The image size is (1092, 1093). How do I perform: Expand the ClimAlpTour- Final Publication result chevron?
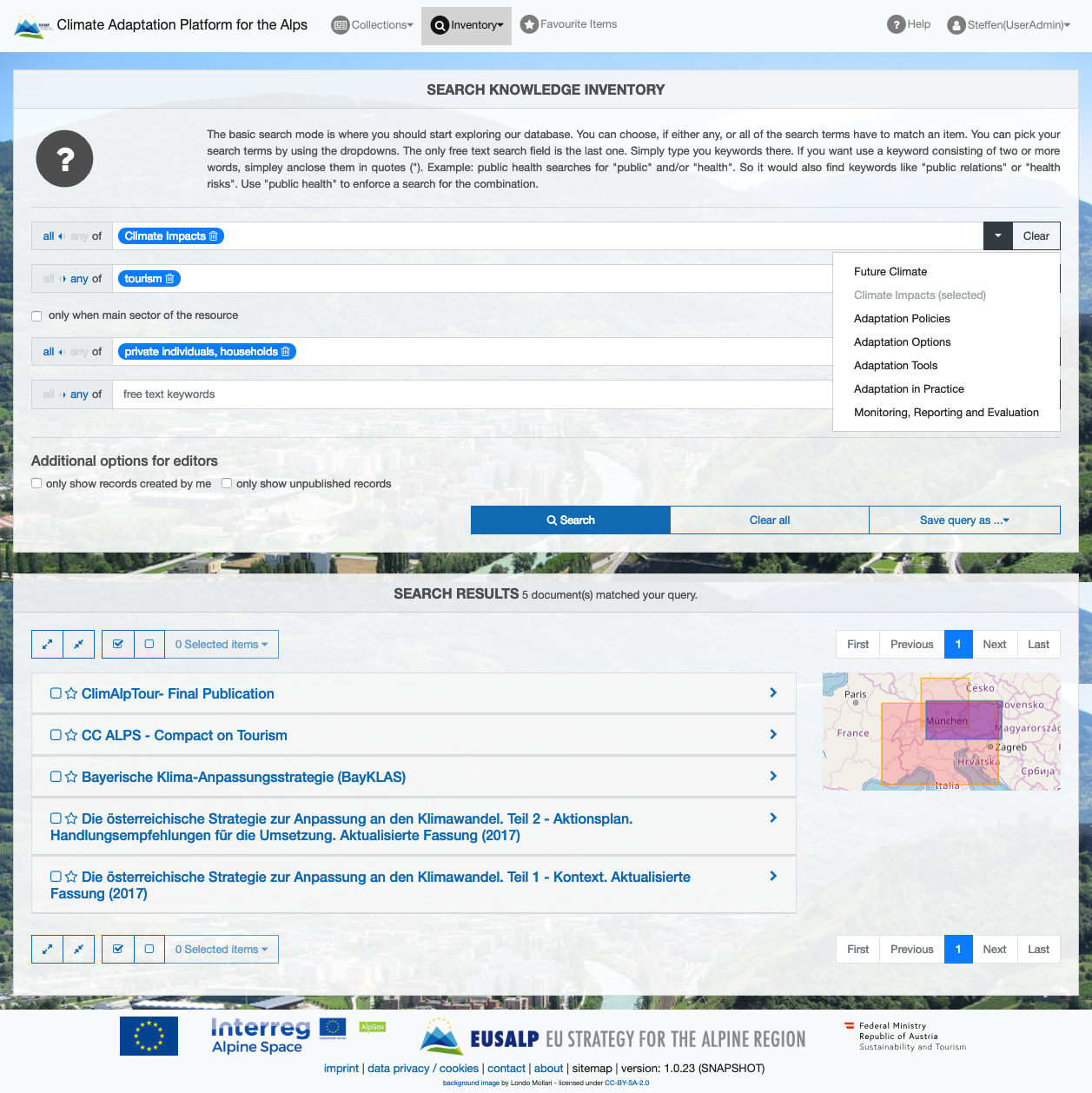[x=772, y=693]
